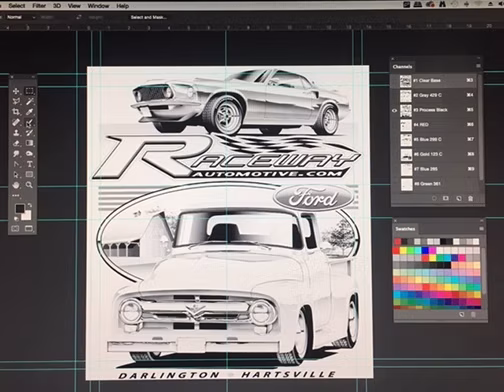The width and height of the screenshot is (504, 392).
Task: Open the View menu
Action: click(74, 6)
